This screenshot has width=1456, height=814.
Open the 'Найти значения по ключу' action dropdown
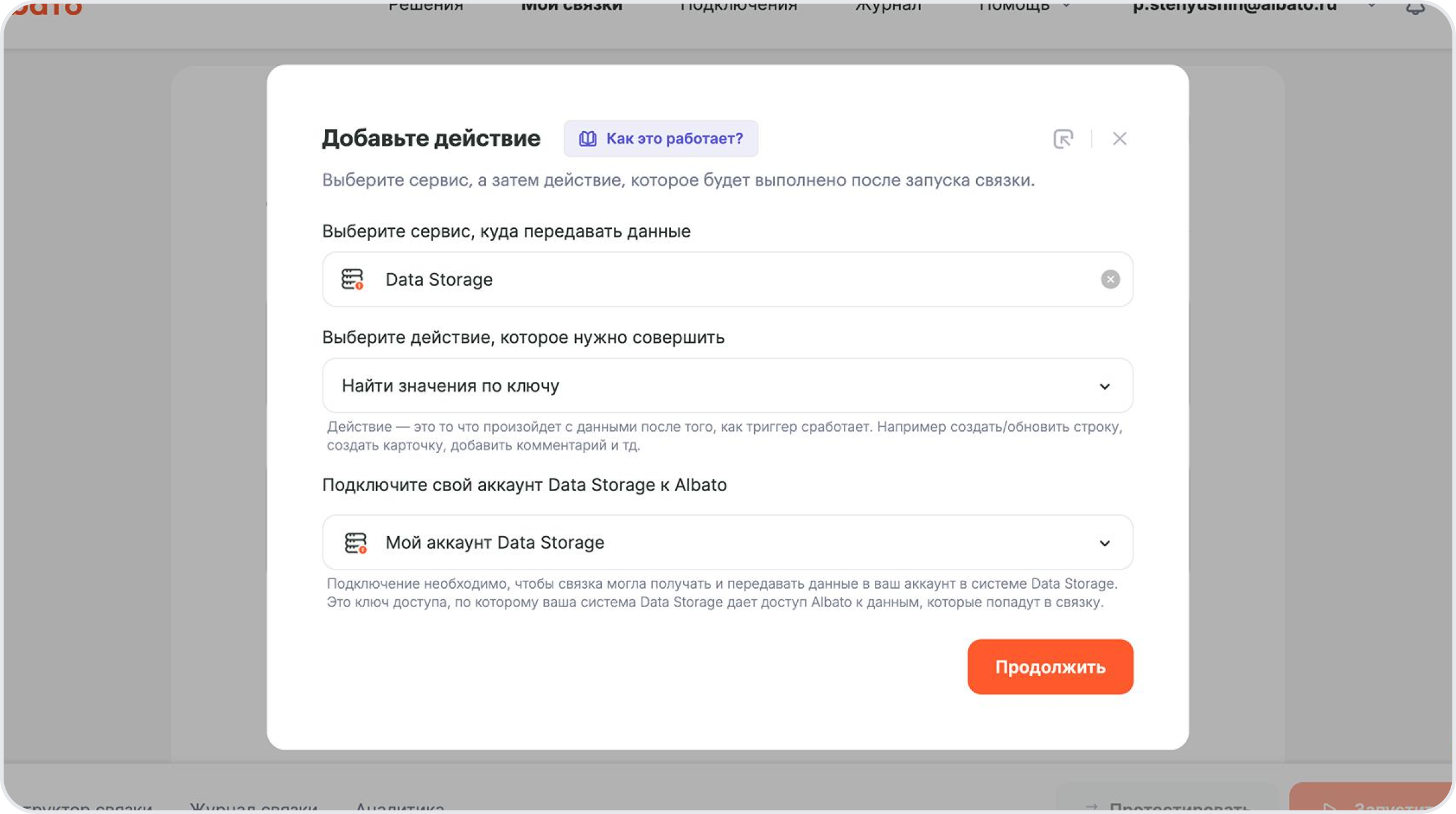click(727, 385)
